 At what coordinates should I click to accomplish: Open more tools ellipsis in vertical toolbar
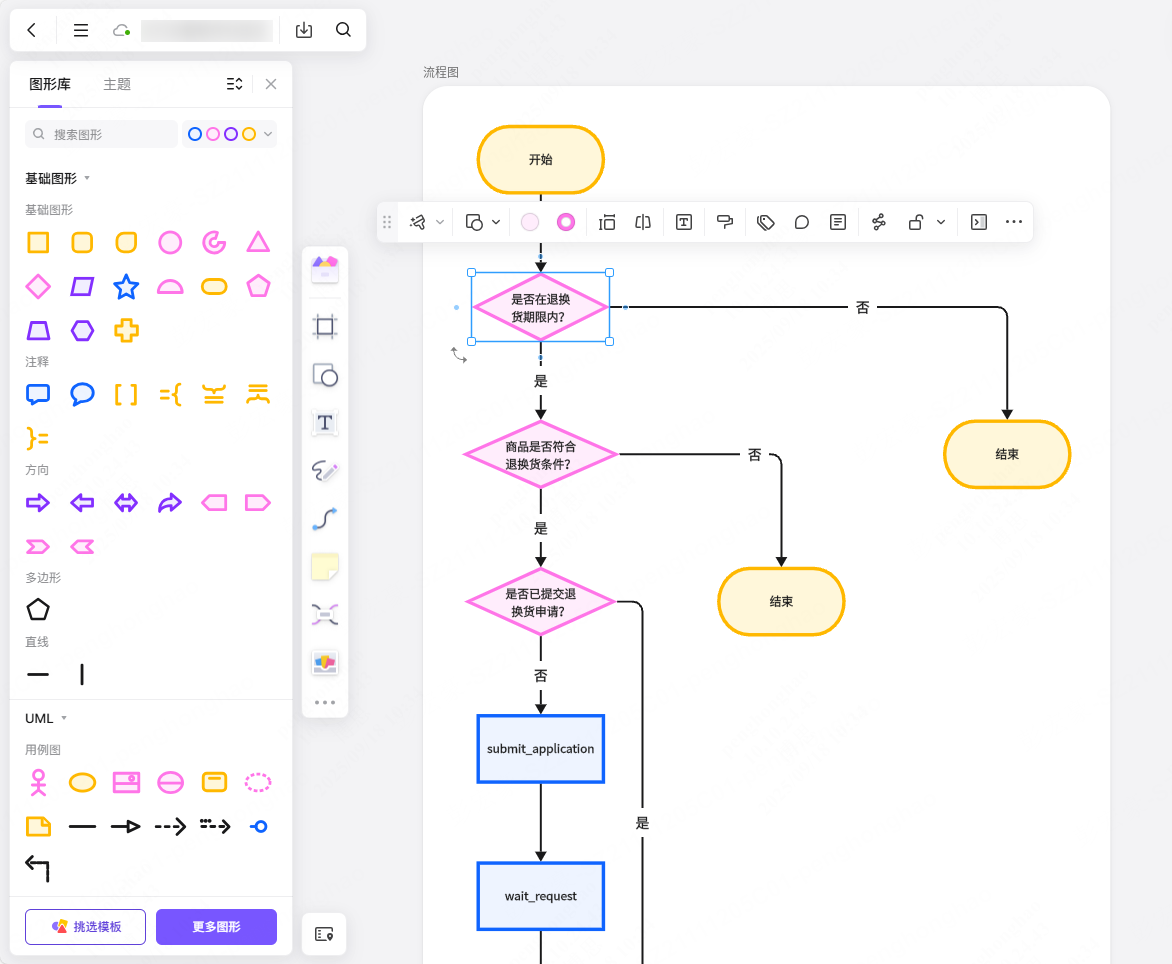pyautogui.click(x=325, y=702)
